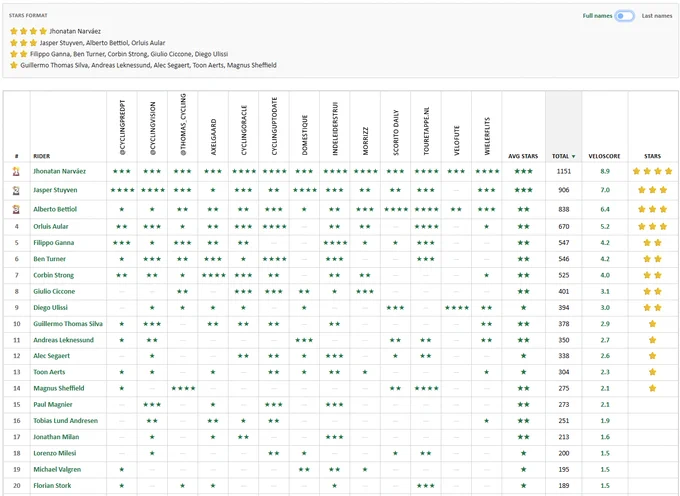This screenshot has width=680, height=496.
Task: Open Magnus Sheffield rider link
Action: click(59, 388)
